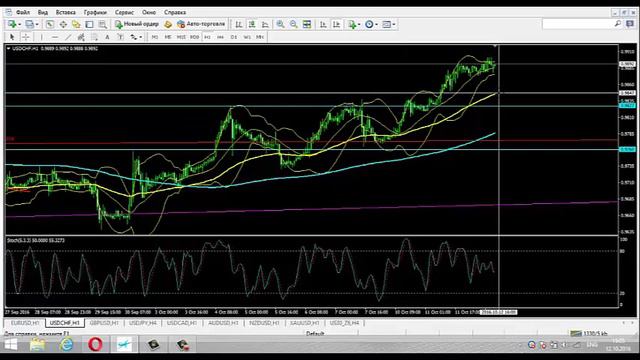Select the vertical line tool
Screen dimensions: 640x360
pos(41,37)
